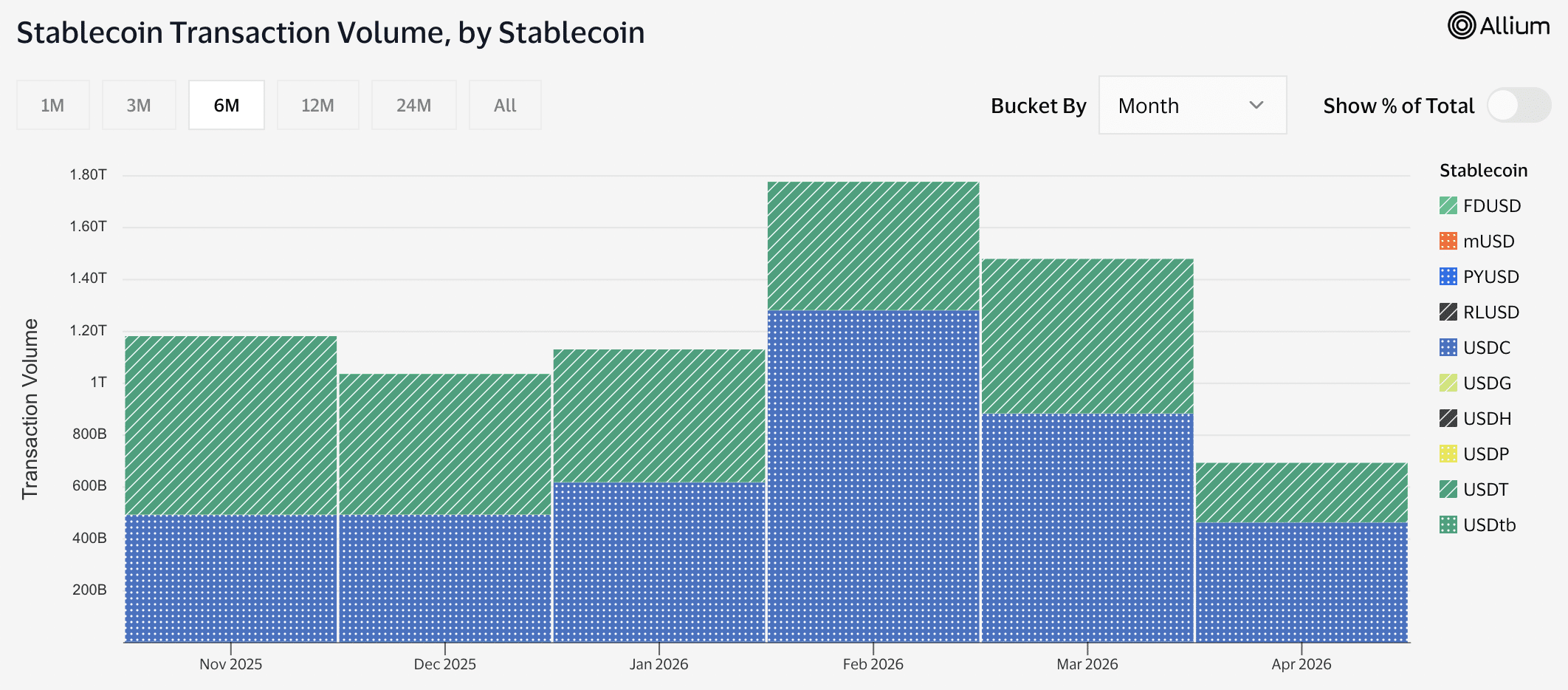Select the USDG legend entry
Screen dimensions: 1568x690
click(1449, 383)
